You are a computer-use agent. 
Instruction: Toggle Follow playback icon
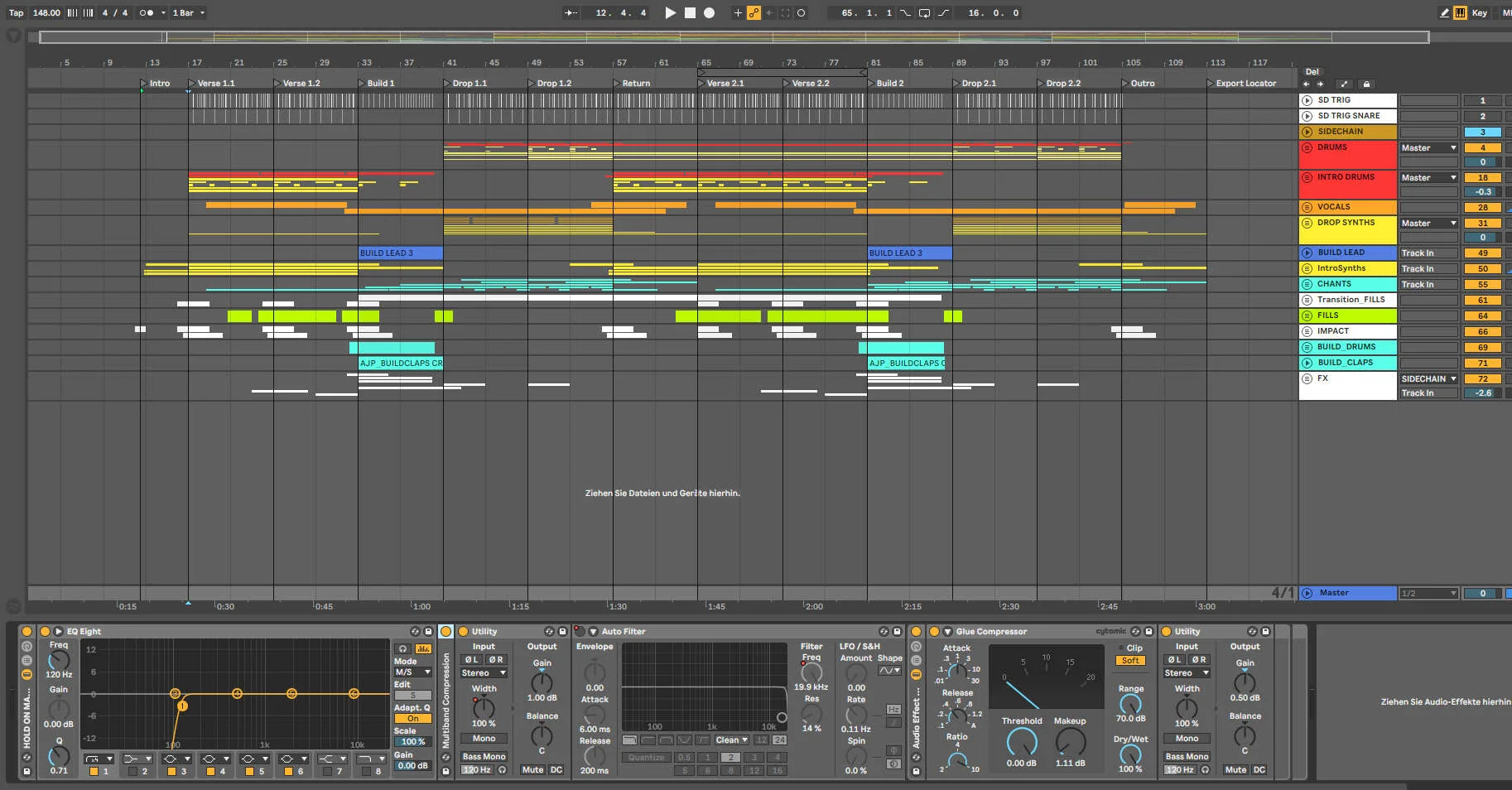coord(571,12)
